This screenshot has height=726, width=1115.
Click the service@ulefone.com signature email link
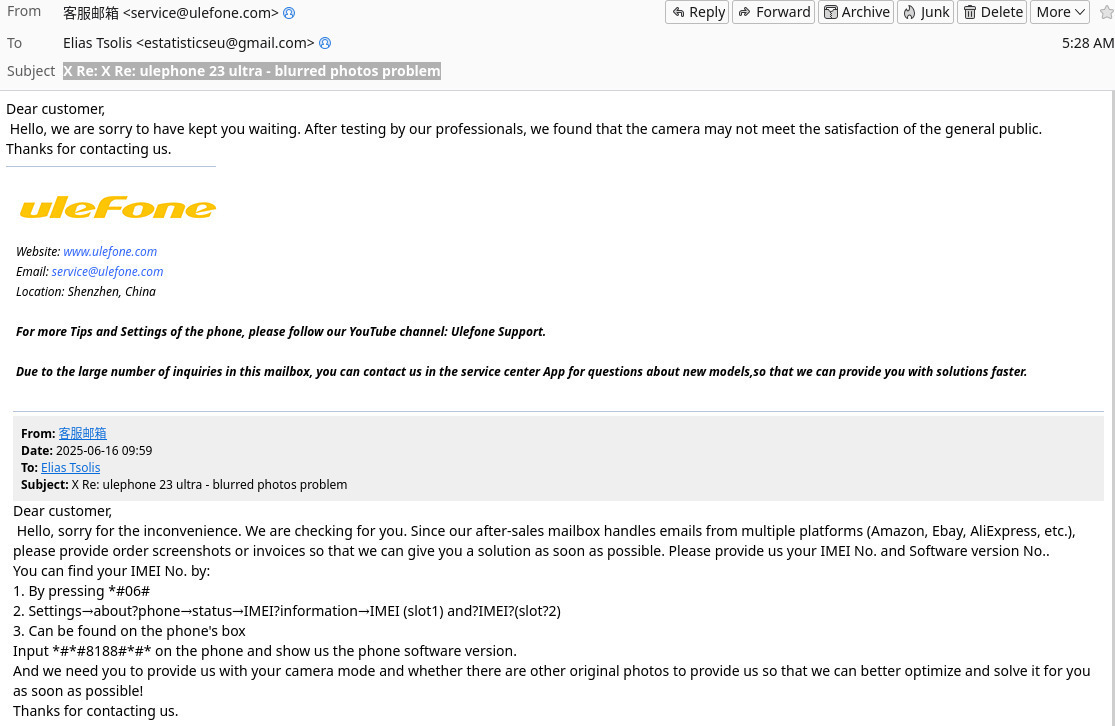click(107, 272)
